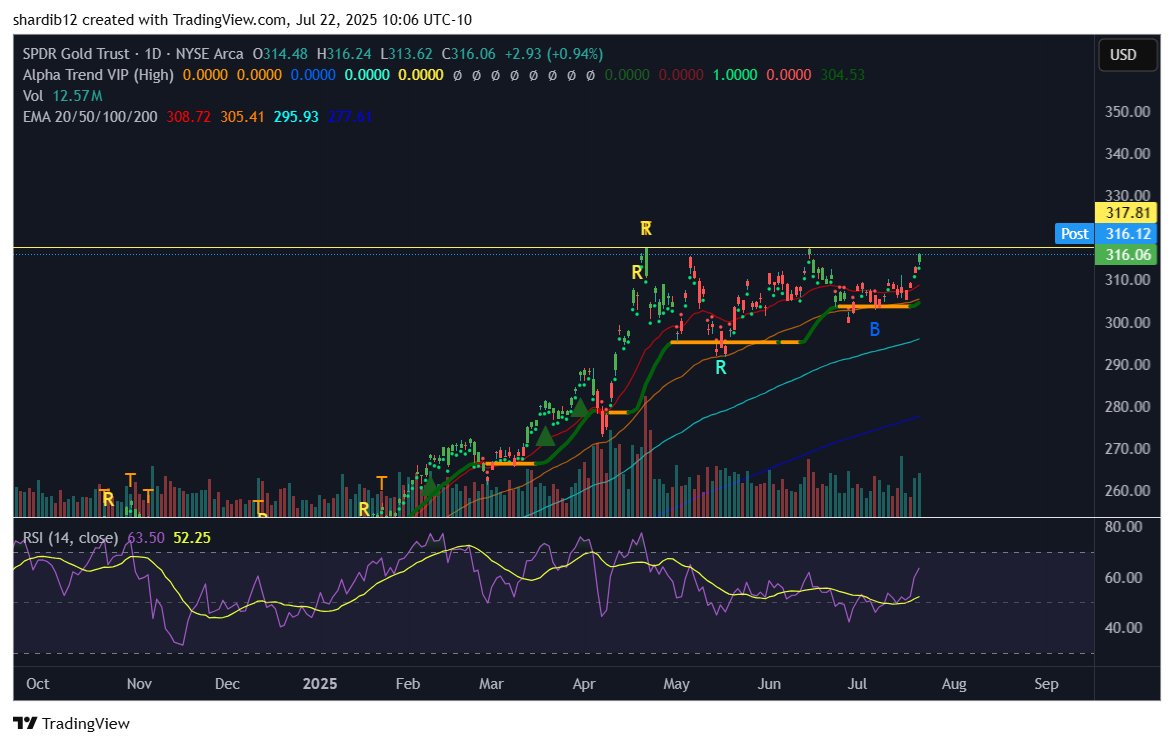
Task: Click the orange EMA value 305.41
Action: coord(243,117)
